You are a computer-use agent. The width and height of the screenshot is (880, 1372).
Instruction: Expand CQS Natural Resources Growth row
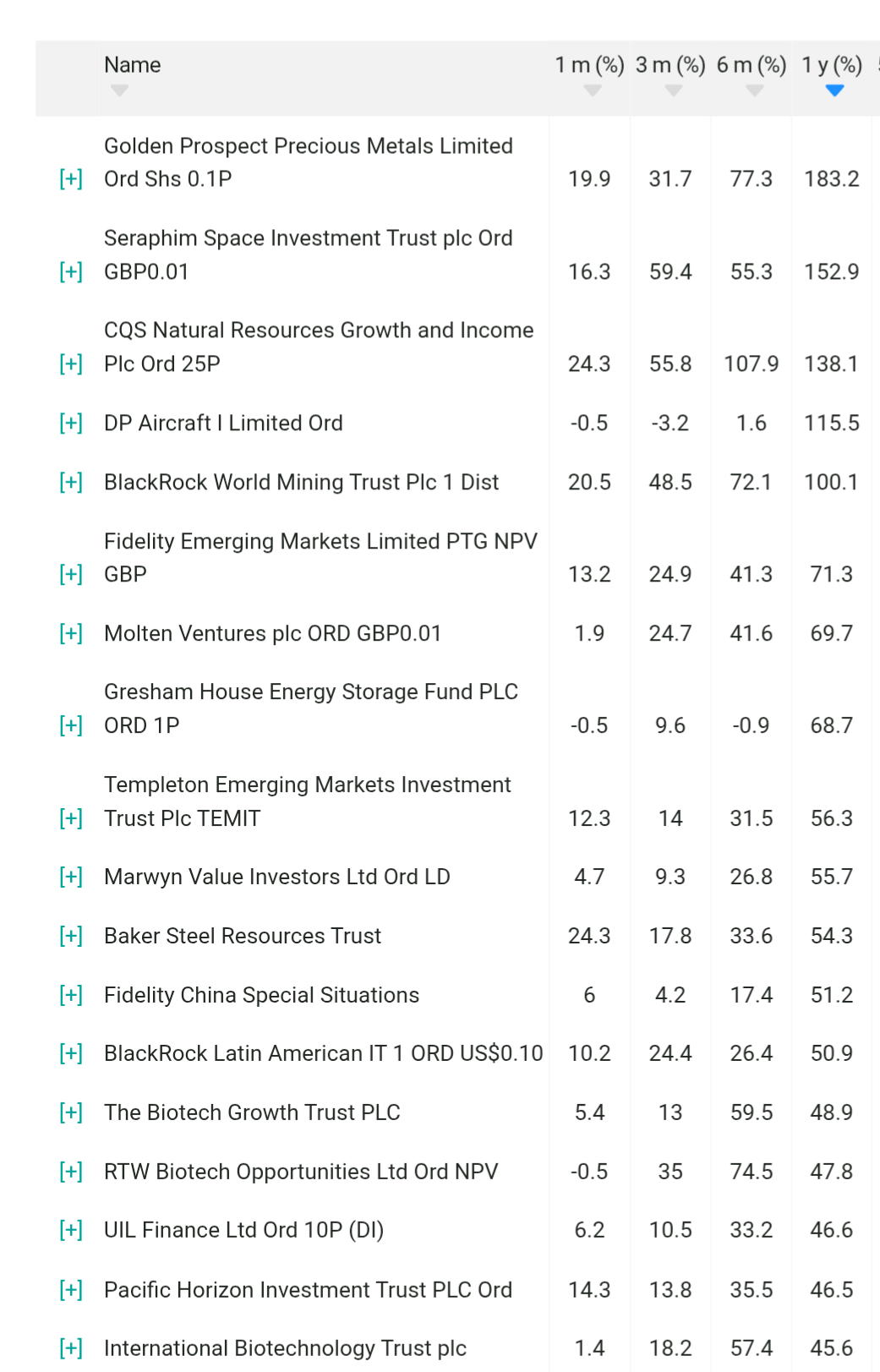pyautogui.click(x=71, y=363)
